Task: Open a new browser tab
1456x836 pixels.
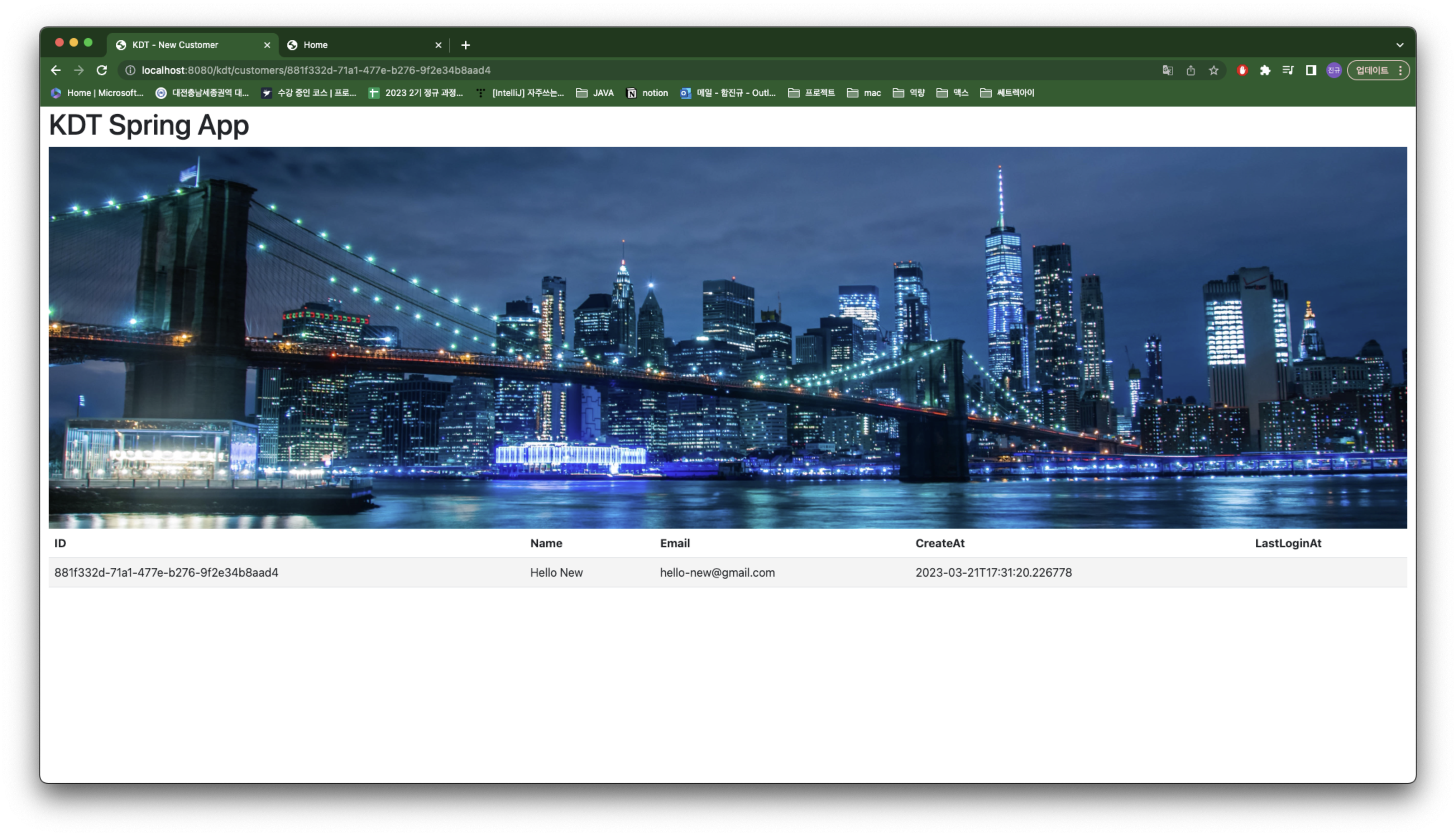Action: (x=466, y=45)
